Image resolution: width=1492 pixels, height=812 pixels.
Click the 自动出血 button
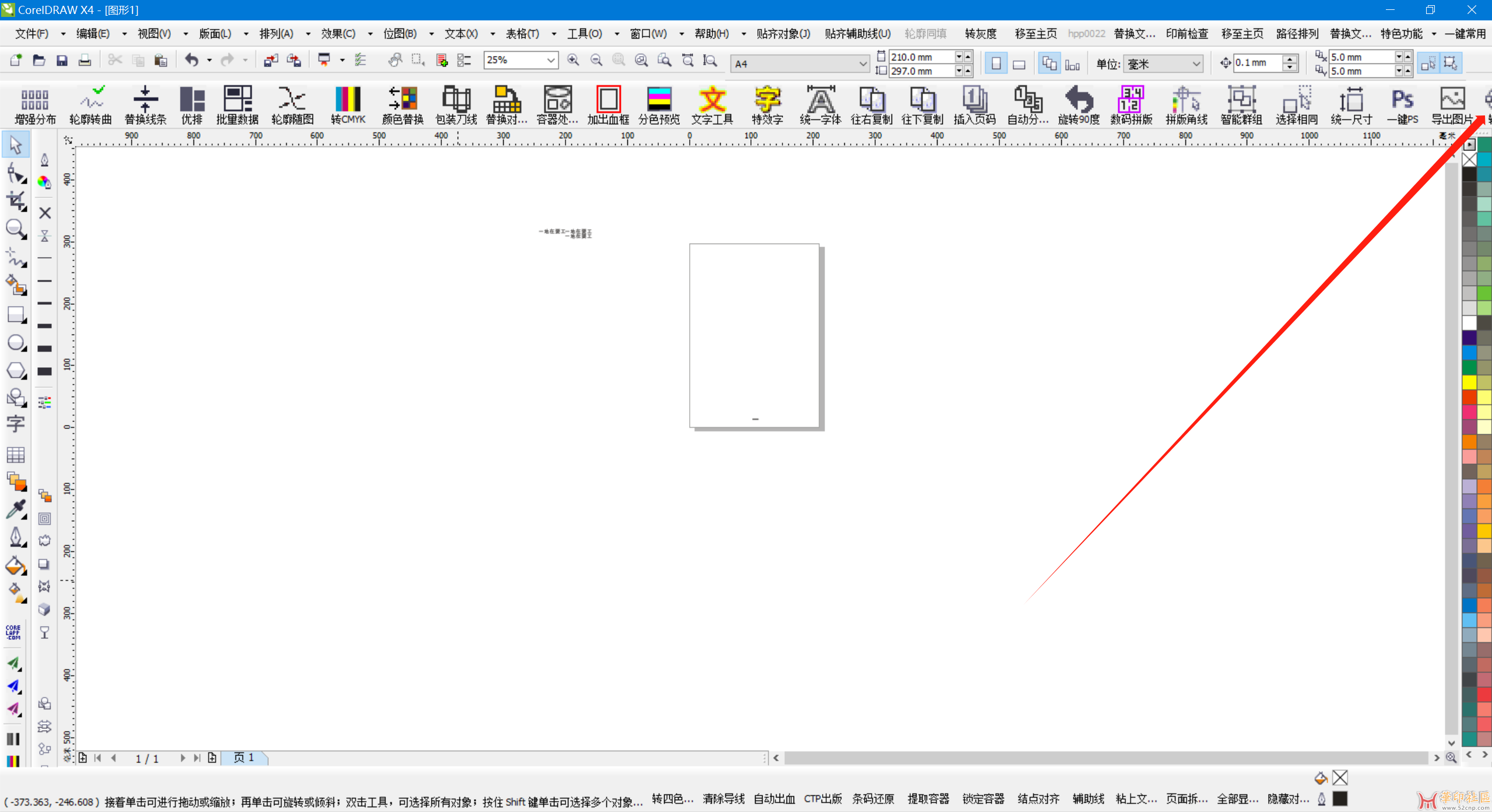[x=774, y=799]
